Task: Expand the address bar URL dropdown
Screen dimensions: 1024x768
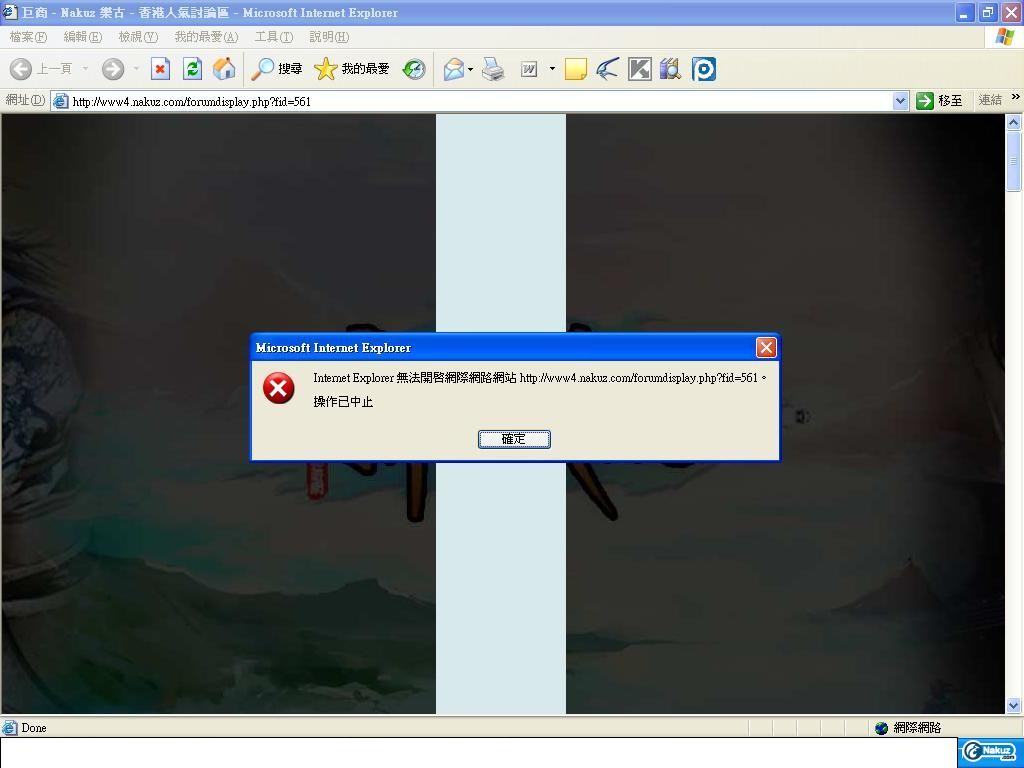Action: pos(899,101)
